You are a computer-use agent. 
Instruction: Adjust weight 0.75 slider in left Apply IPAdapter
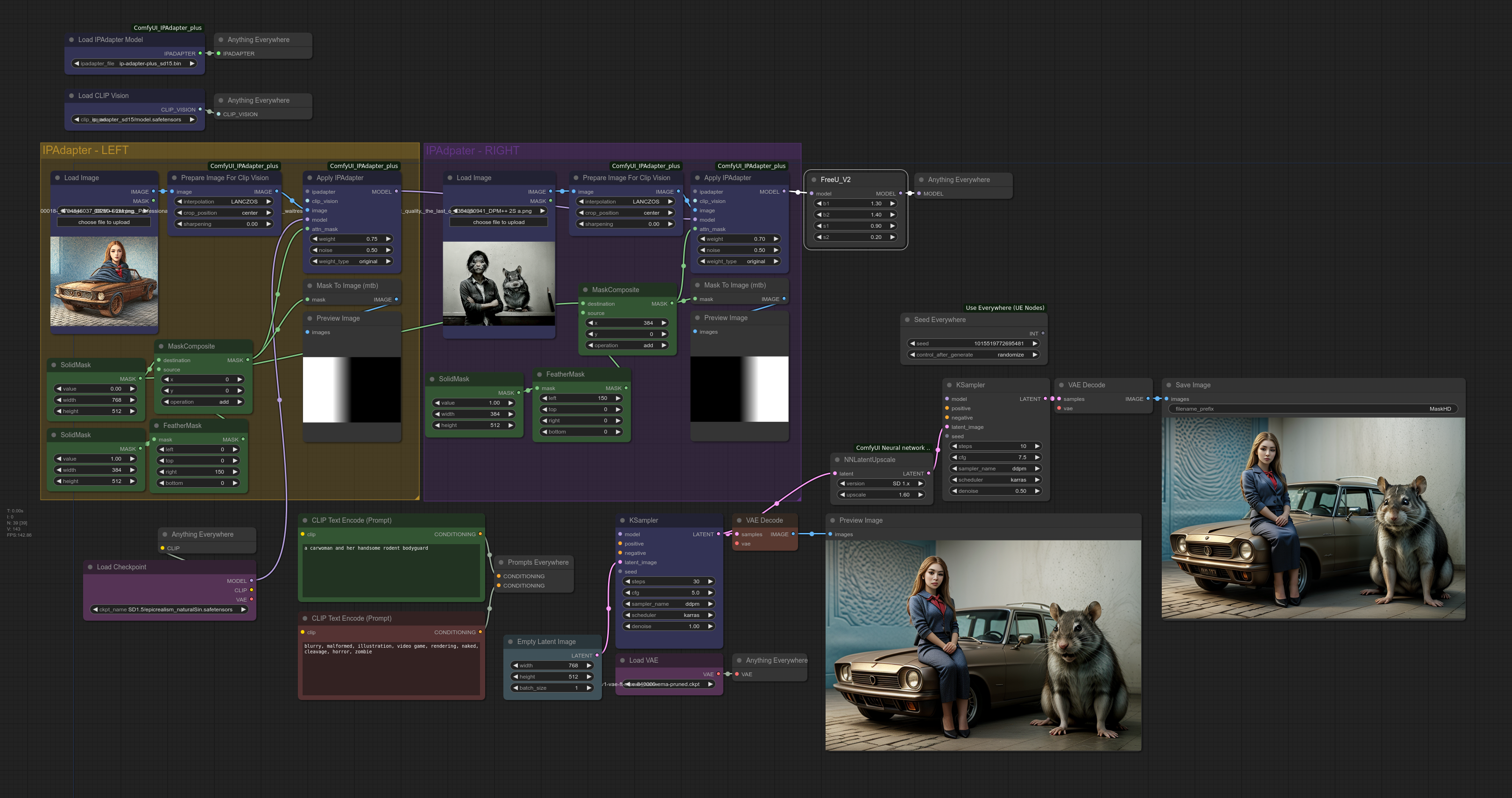click(351, 239)
